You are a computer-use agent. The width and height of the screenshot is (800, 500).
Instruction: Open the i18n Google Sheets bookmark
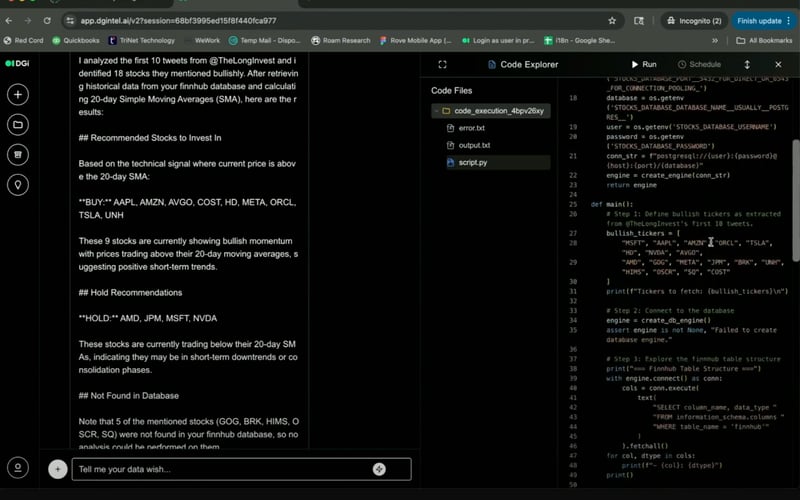coord(580,40)
